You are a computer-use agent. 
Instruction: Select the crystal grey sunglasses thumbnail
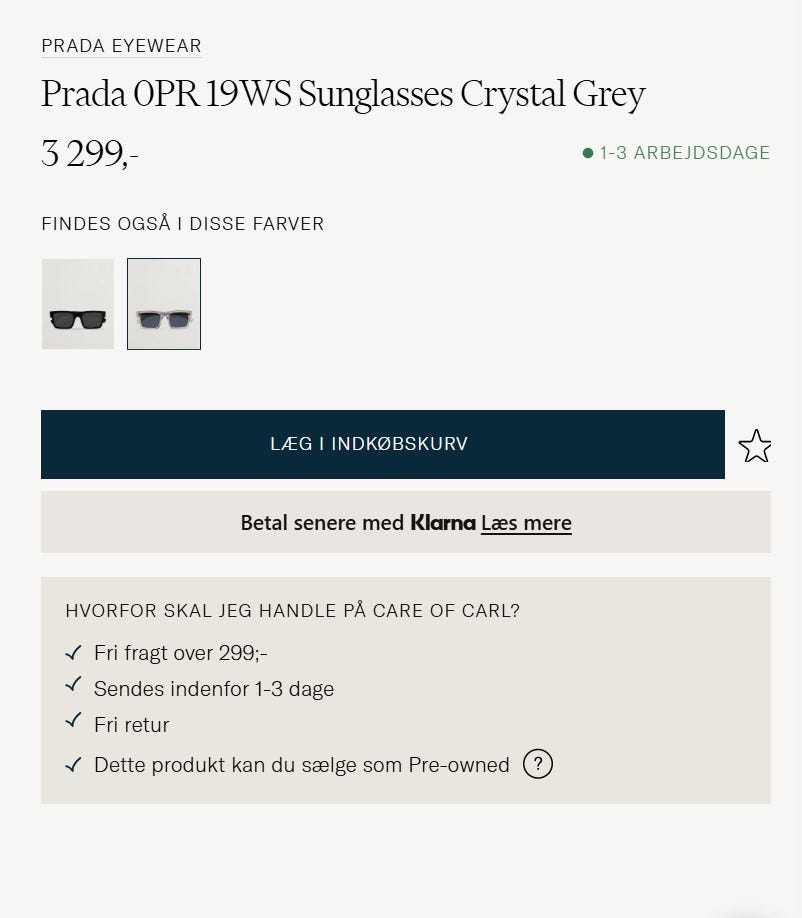164,304
